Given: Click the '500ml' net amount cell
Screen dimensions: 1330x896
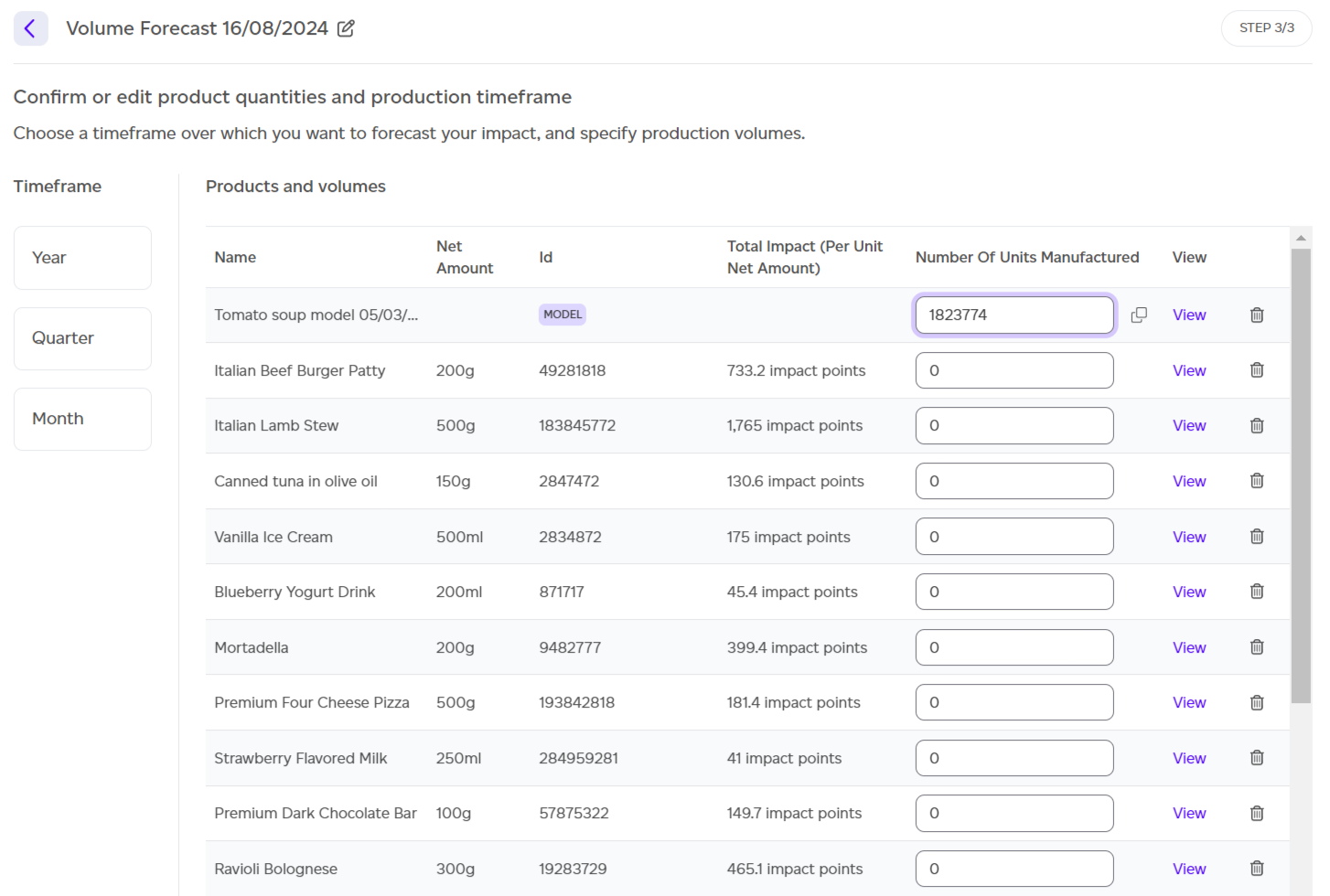Looking at the screenshot, I should click(459, 537).
